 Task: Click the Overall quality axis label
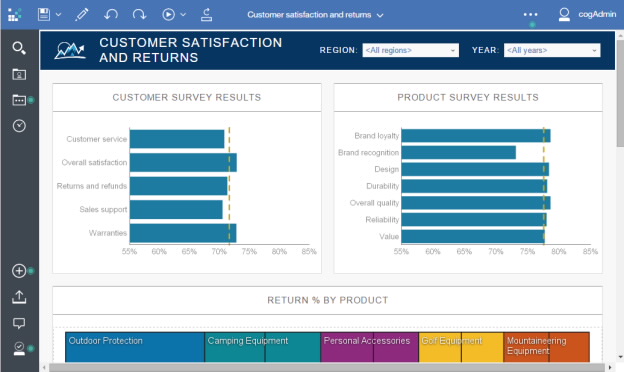(374, 203)
